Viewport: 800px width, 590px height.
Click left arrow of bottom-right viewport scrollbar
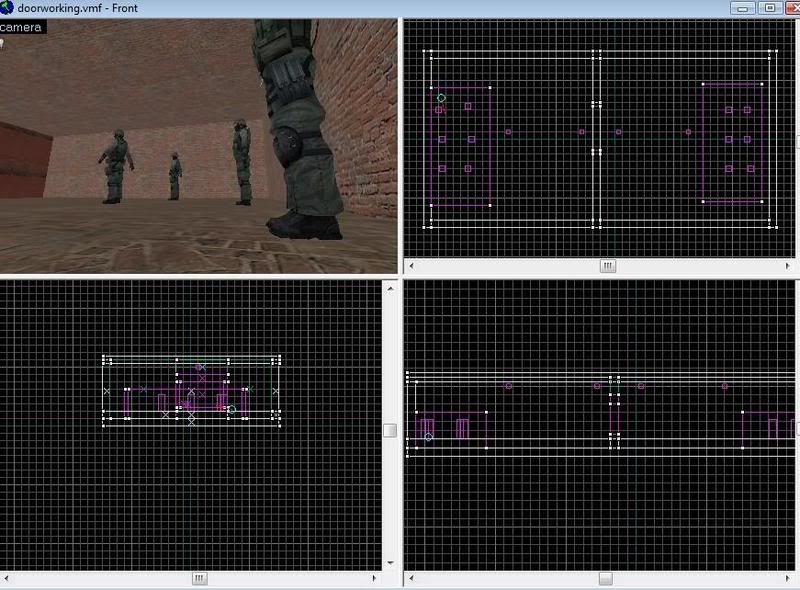[411, 579]
